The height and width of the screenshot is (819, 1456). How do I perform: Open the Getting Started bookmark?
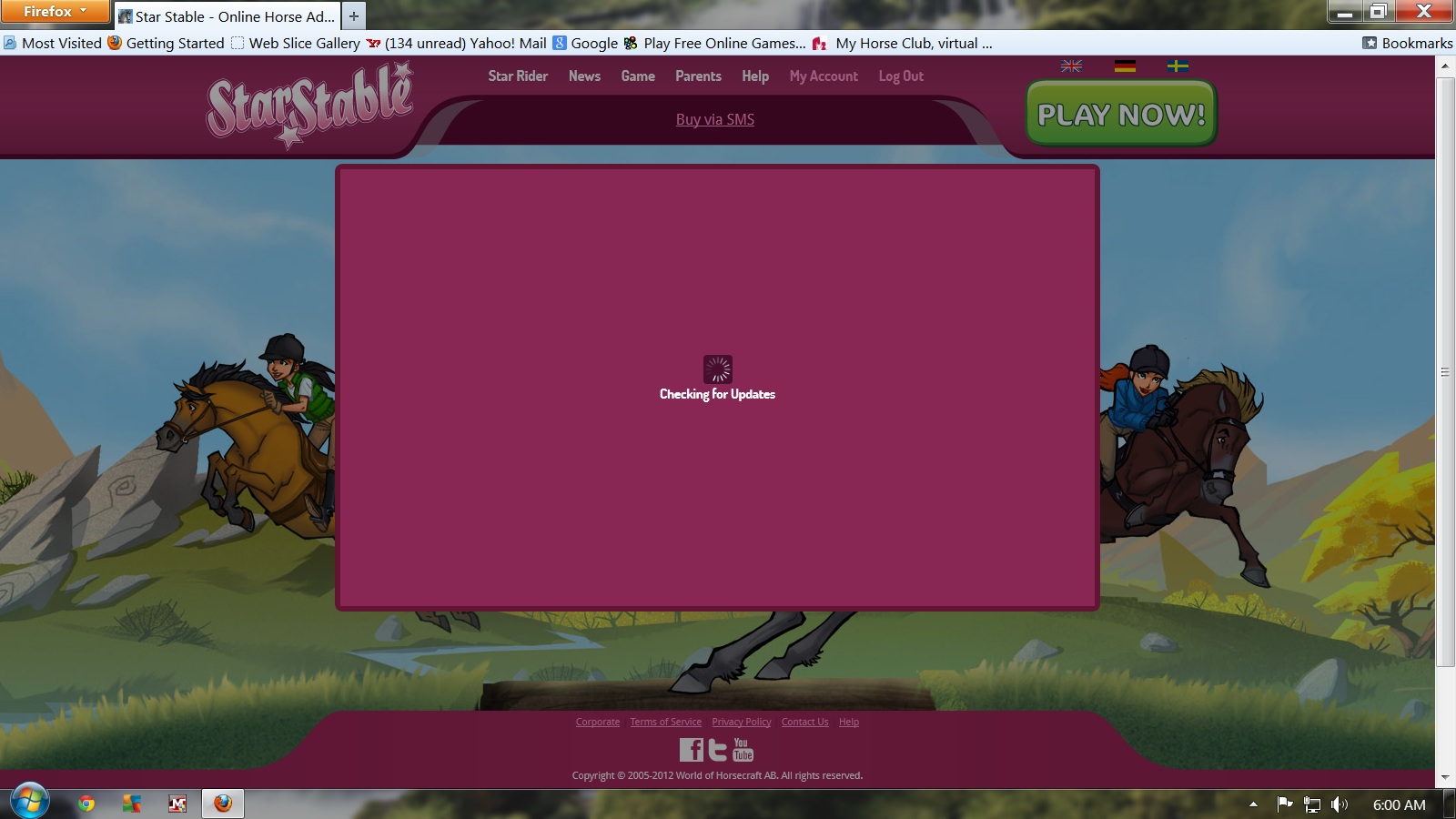point(166,43)
